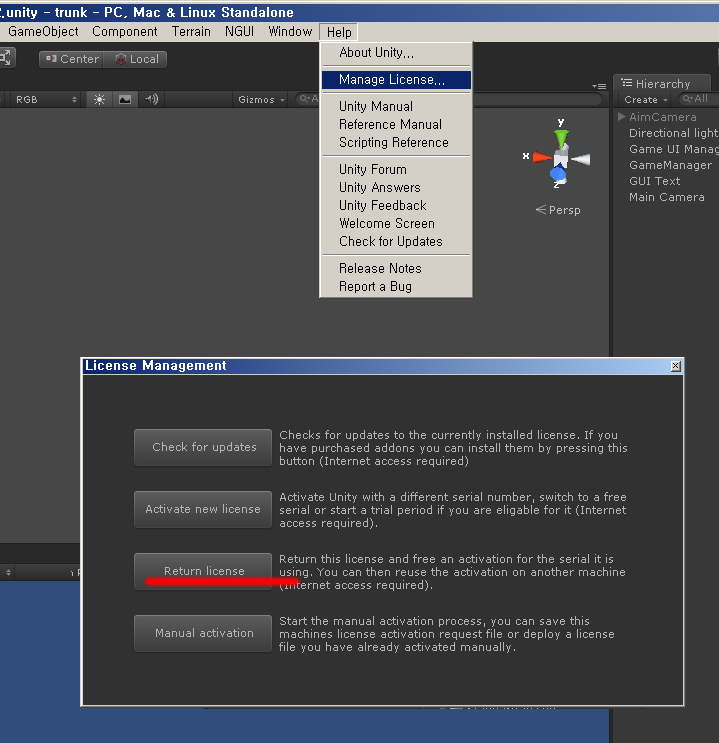
Task: Open Scripting Reference from Help menu
Action: [x=396, y=143]
